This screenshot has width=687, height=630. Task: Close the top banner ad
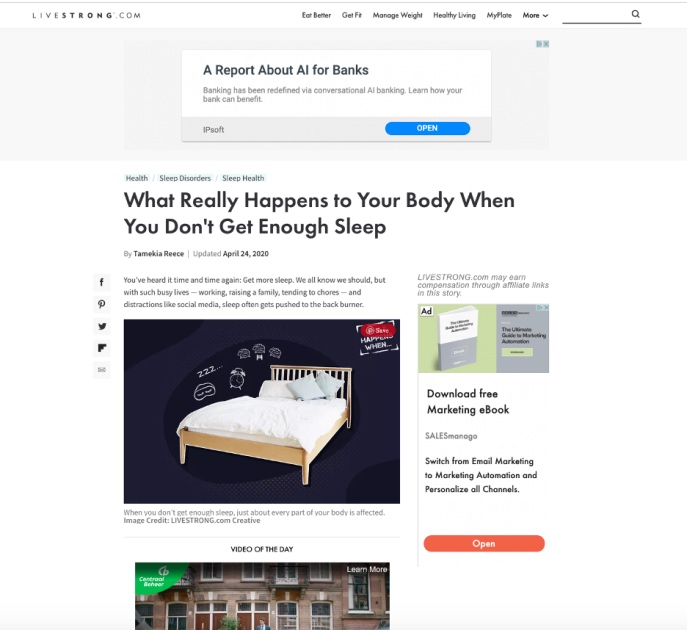click(x=546, y=44)
